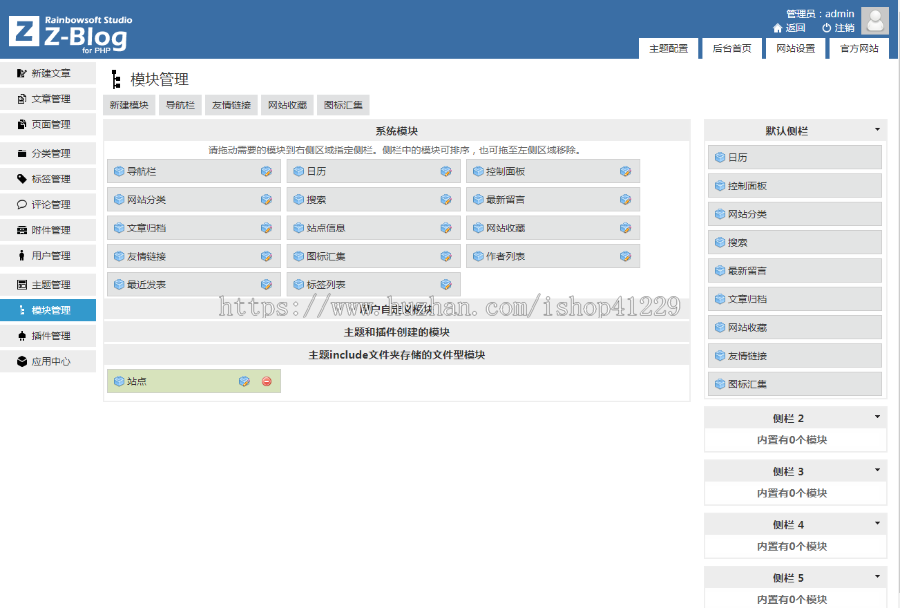Click the 新建模块 button
Viewport: 900px width, 608px height.
(x=129, y=105)
